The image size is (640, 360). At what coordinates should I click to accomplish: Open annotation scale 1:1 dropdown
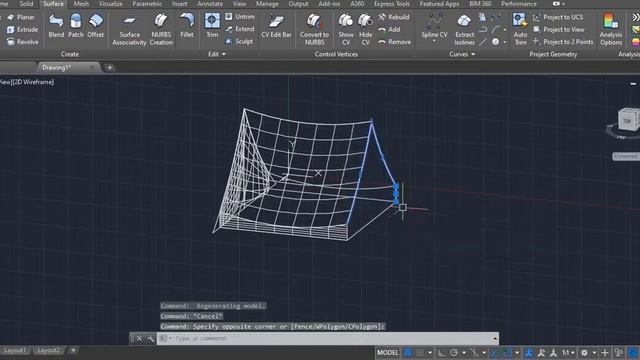569,353
